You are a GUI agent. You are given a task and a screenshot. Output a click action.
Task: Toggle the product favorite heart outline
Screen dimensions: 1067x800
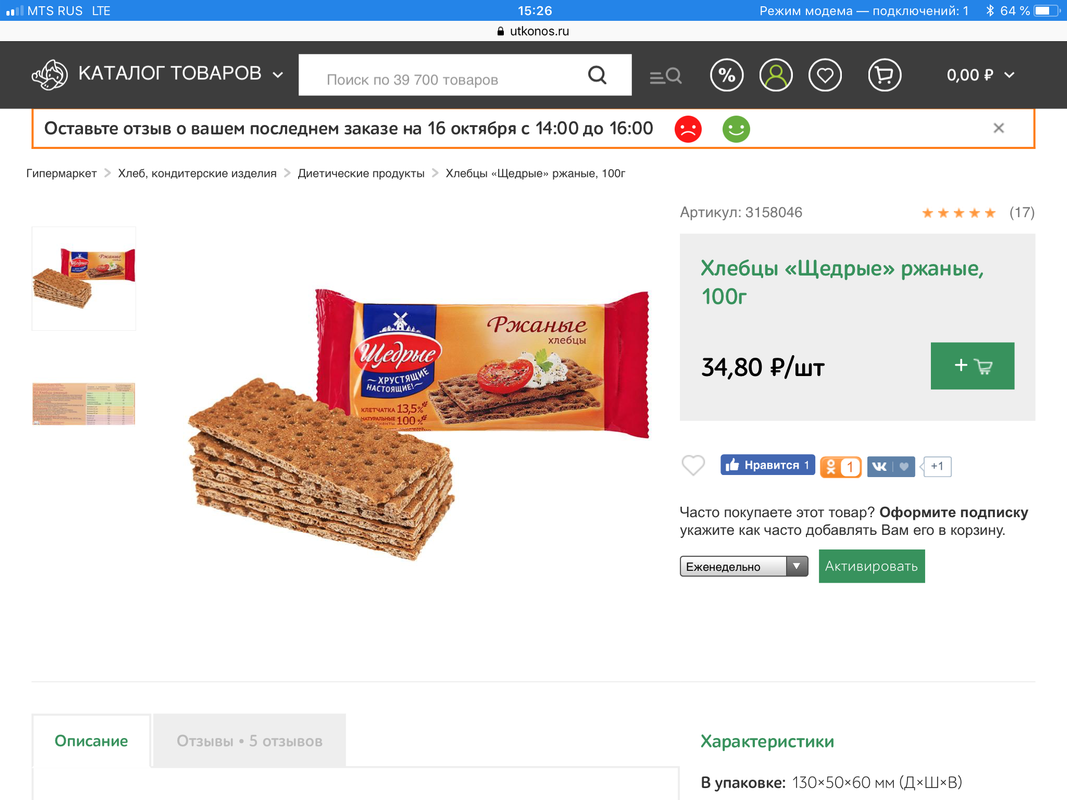[693, 465]
